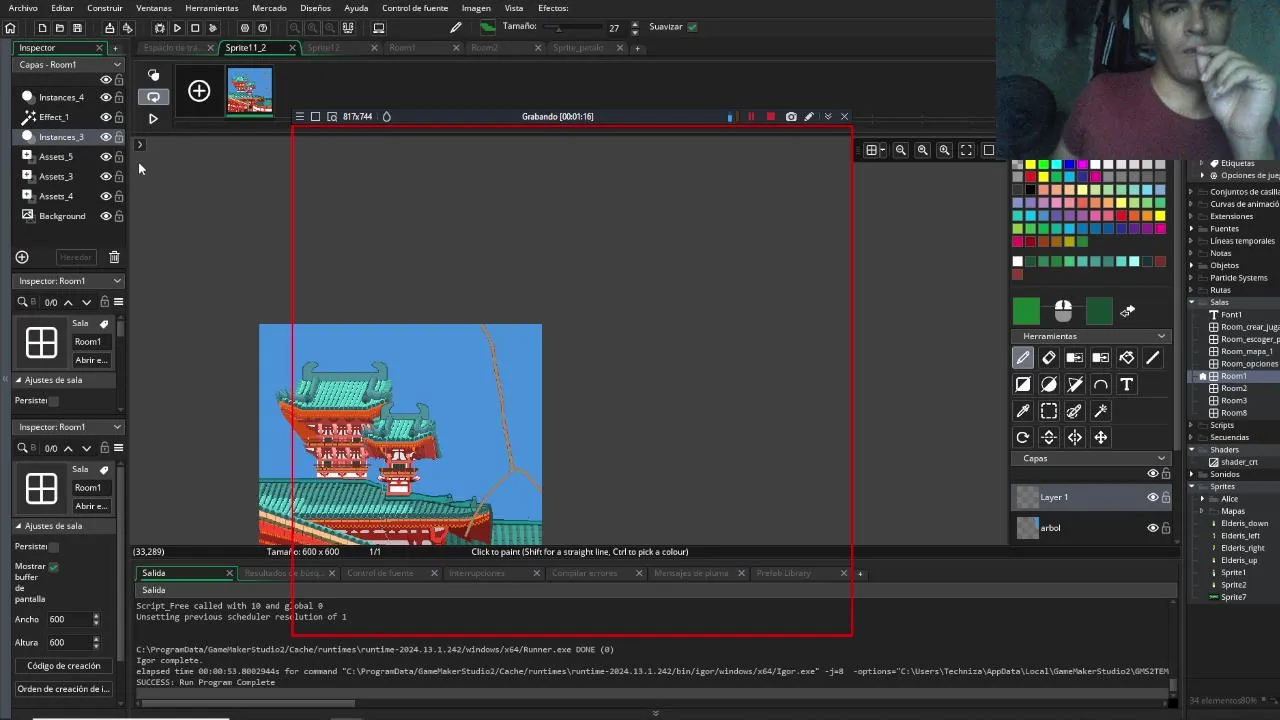Swap the left and right mouse colours
The width and height of the screenshot is (1280, 720).
pyautogui.click(x=1128, y=312)
